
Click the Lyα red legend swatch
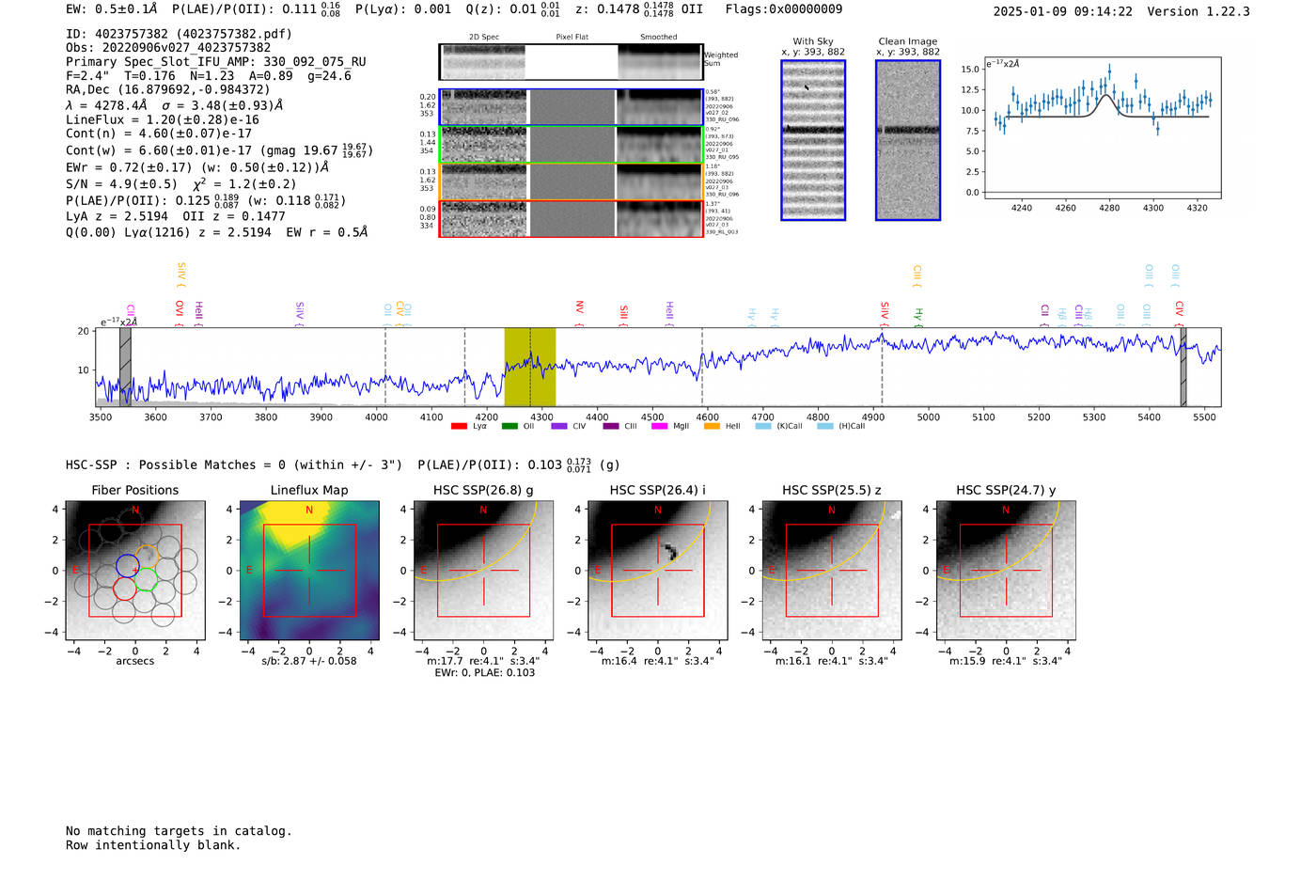(459, 426)
